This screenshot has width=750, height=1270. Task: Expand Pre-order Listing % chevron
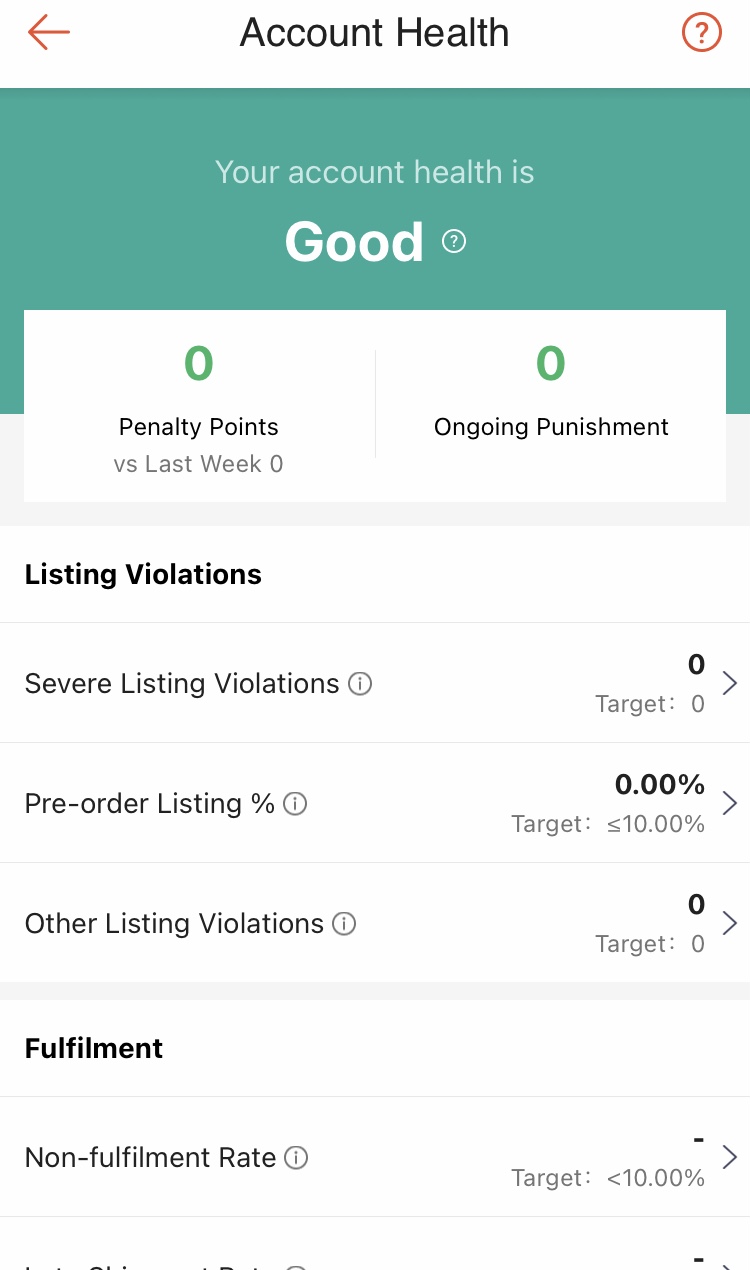(729, 803)
